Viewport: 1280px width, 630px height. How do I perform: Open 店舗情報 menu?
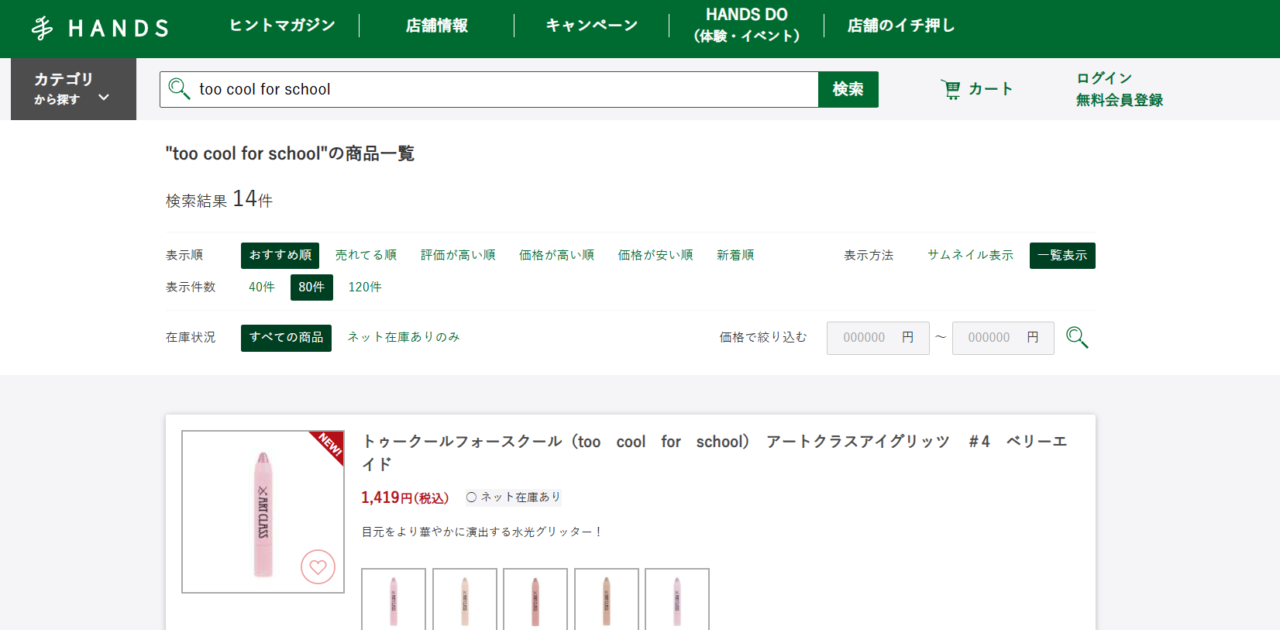[437, 26]
